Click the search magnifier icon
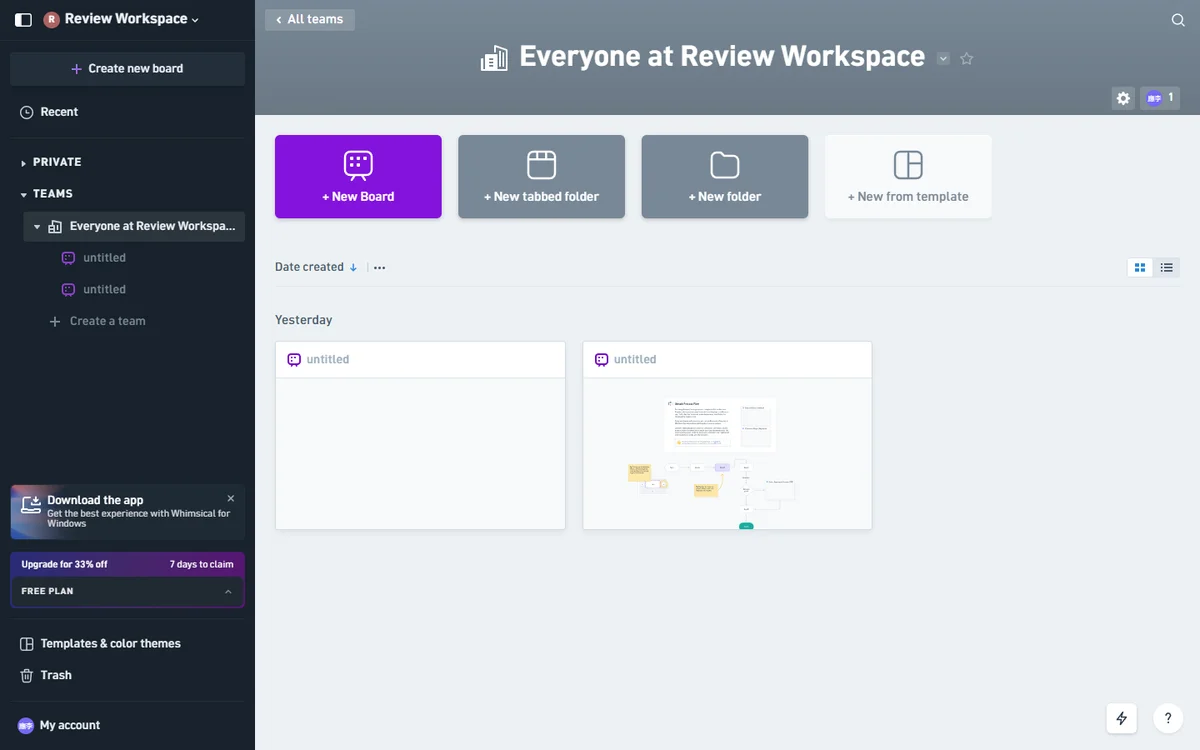Screen dimensions: 1200x750 click(1178, 20)
